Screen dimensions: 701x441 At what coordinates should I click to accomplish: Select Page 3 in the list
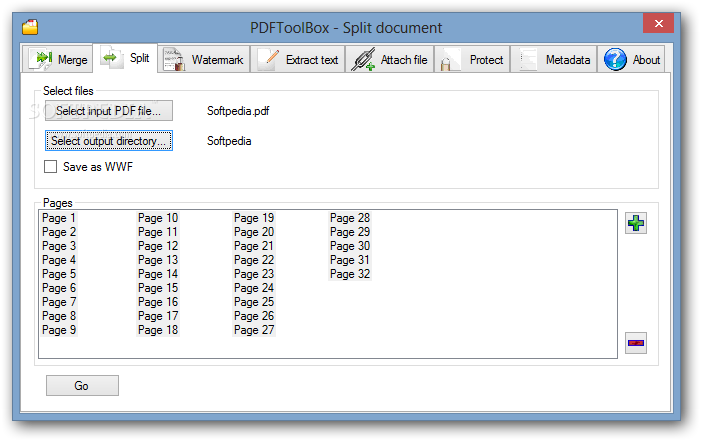(59, 246)
